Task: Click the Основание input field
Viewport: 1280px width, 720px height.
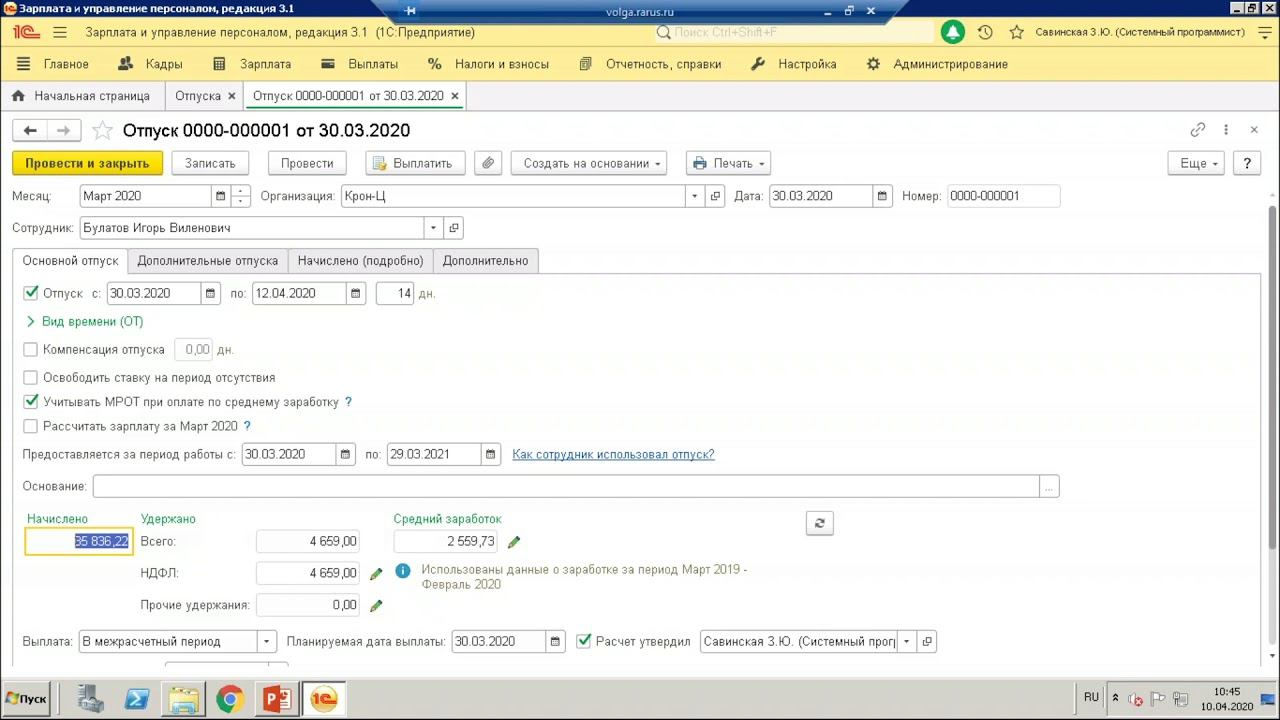Action: 566,486
